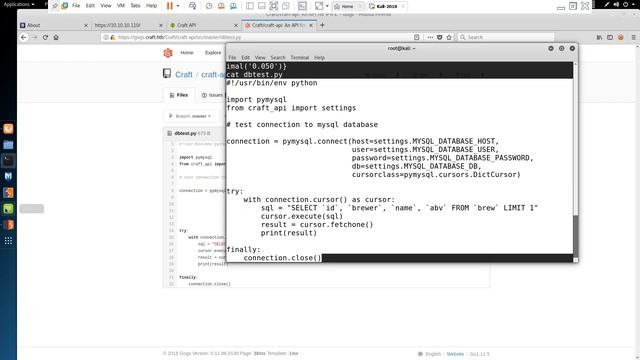Show all applications grid in the dock
This screenshot has width=640, height=360.
(8, 241)
